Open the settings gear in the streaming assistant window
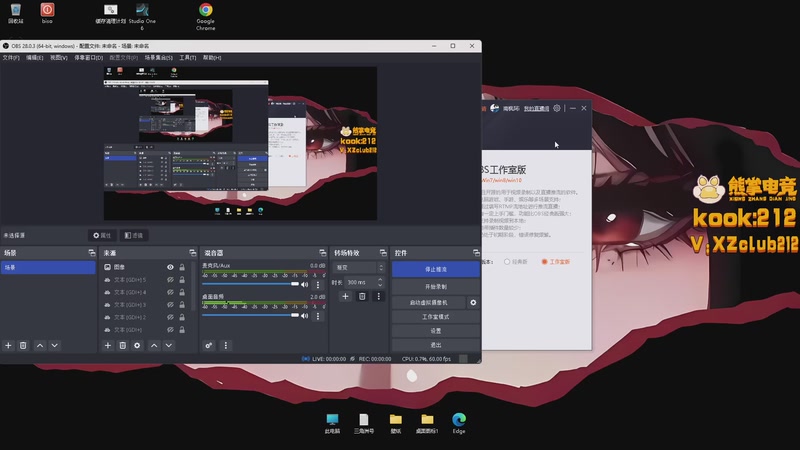This screenshot has height=450, width=800. point(557,108)
